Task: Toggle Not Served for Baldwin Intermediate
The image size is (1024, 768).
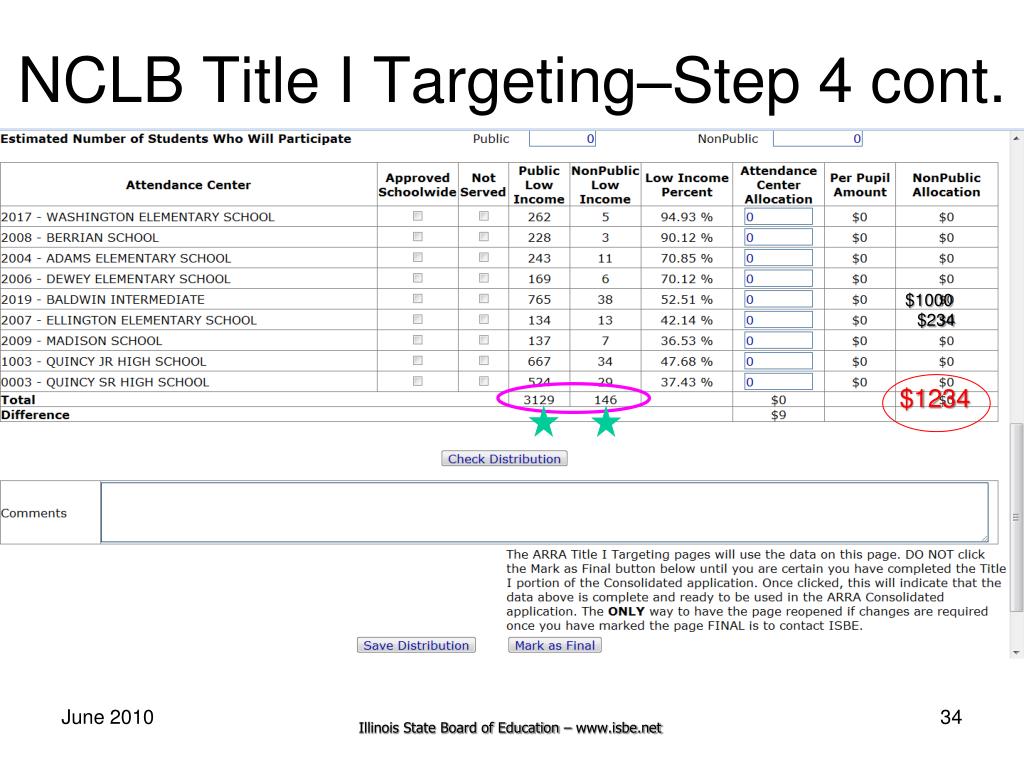Action: 484,298
